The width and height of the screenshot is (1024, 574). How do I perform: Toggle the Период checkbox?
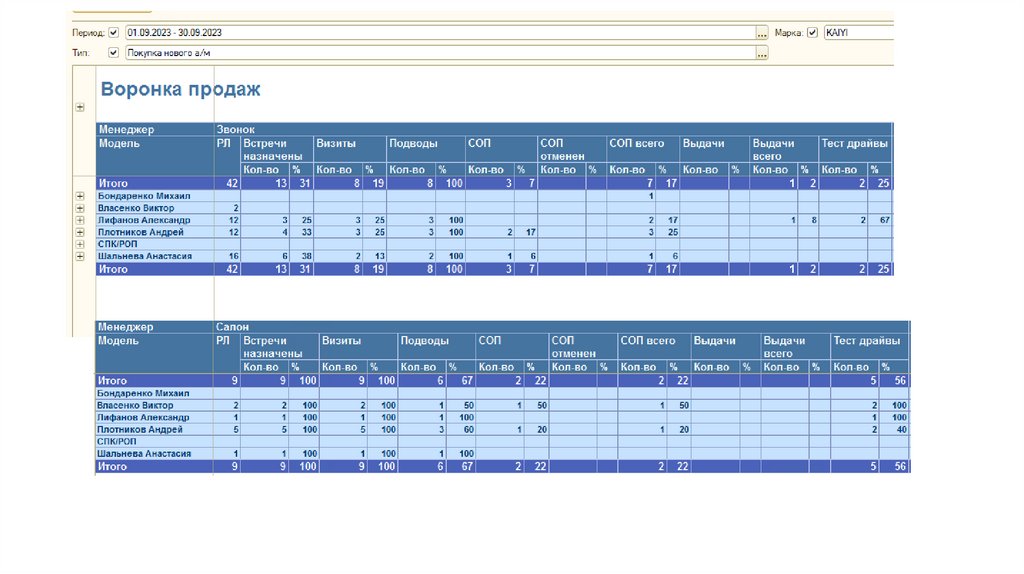(113, 33)
